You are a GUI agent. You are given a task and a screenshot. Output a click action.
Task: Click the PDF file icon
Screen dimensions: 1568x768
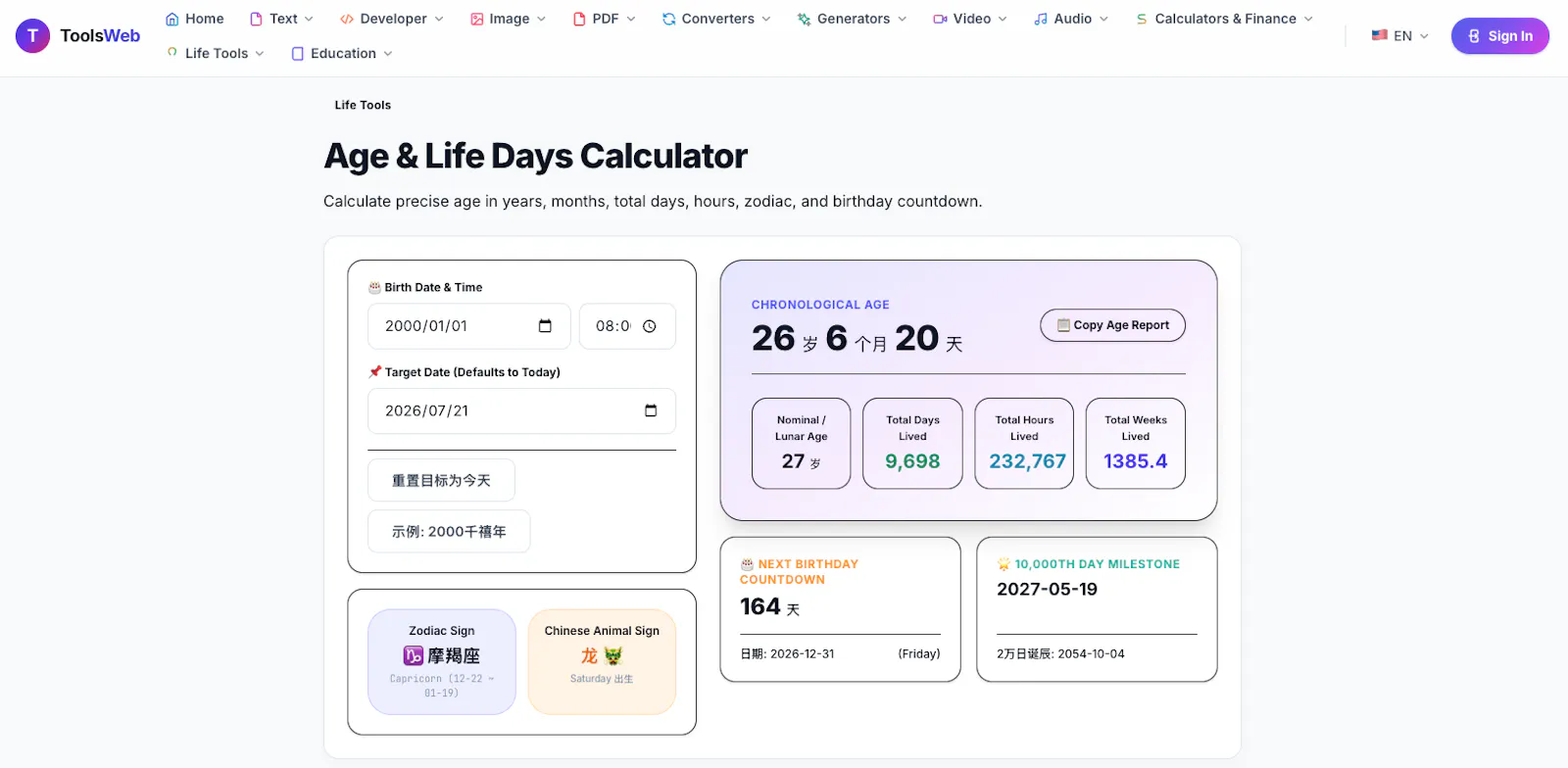point(579,19)
